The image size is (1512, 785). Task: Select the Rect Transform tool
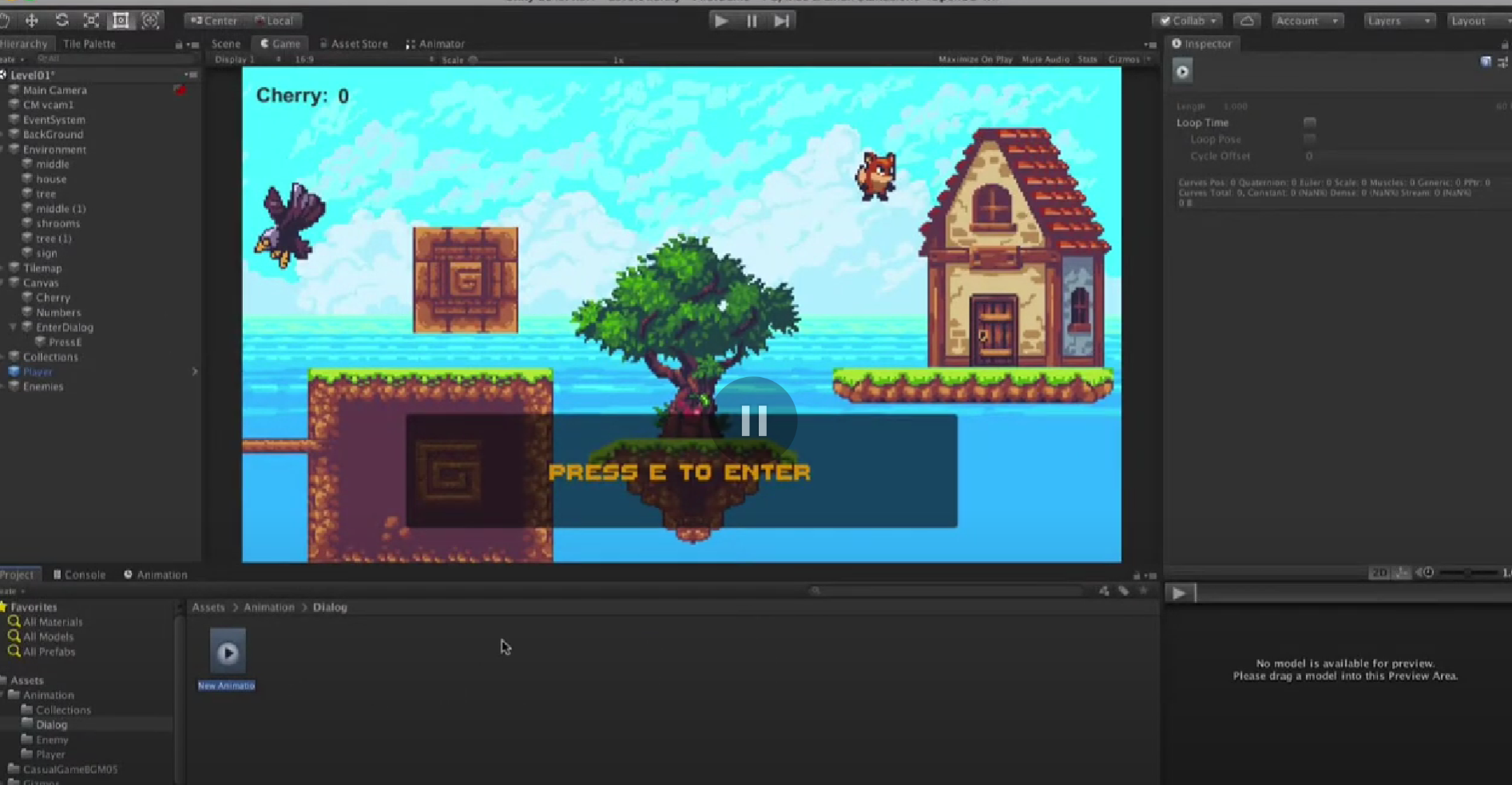tap(121, 20)
